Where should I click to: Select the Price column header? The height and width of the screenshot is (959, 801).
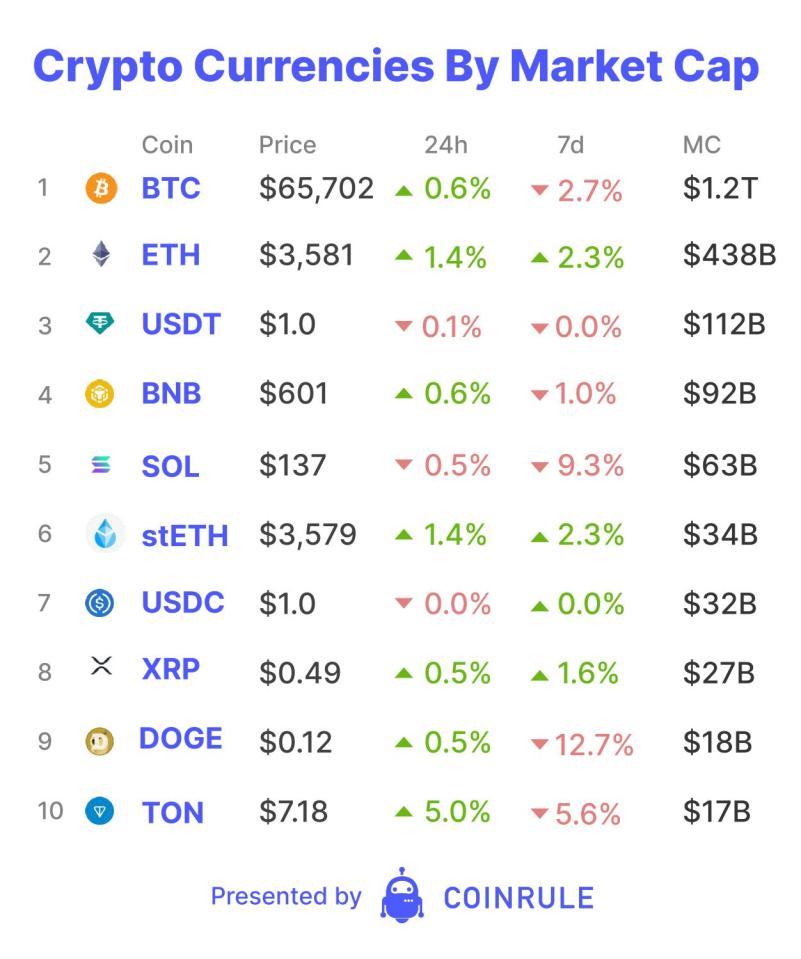[x=287, y=145]
